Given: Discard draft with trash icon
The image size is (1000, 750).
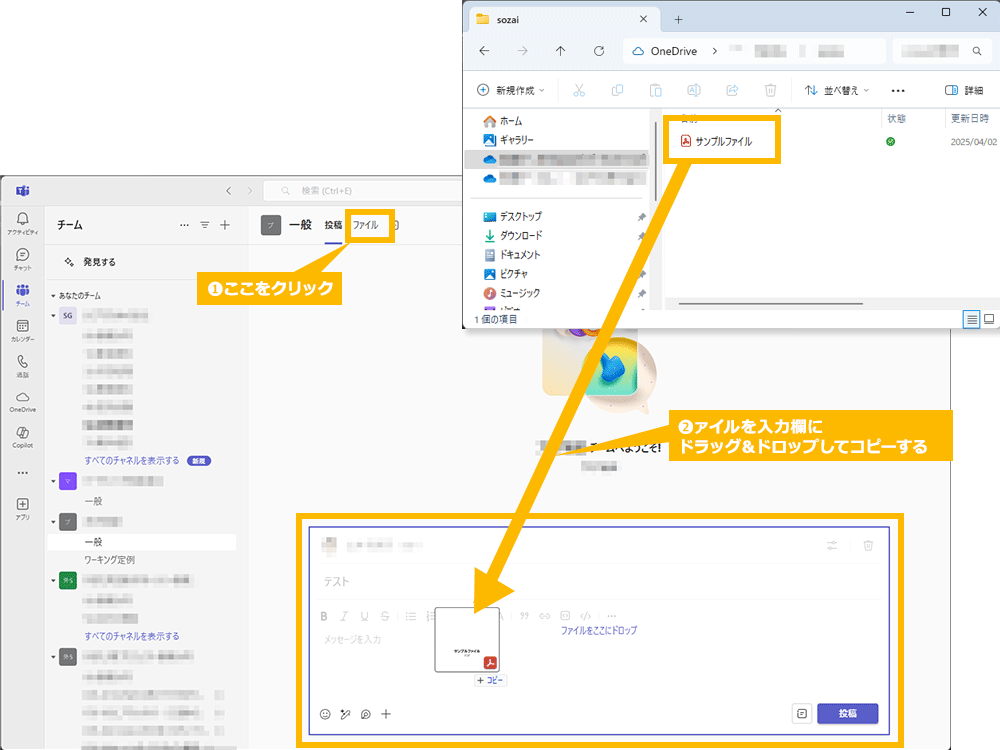Looking at the screenshot, I should click(x=868, y=545).
